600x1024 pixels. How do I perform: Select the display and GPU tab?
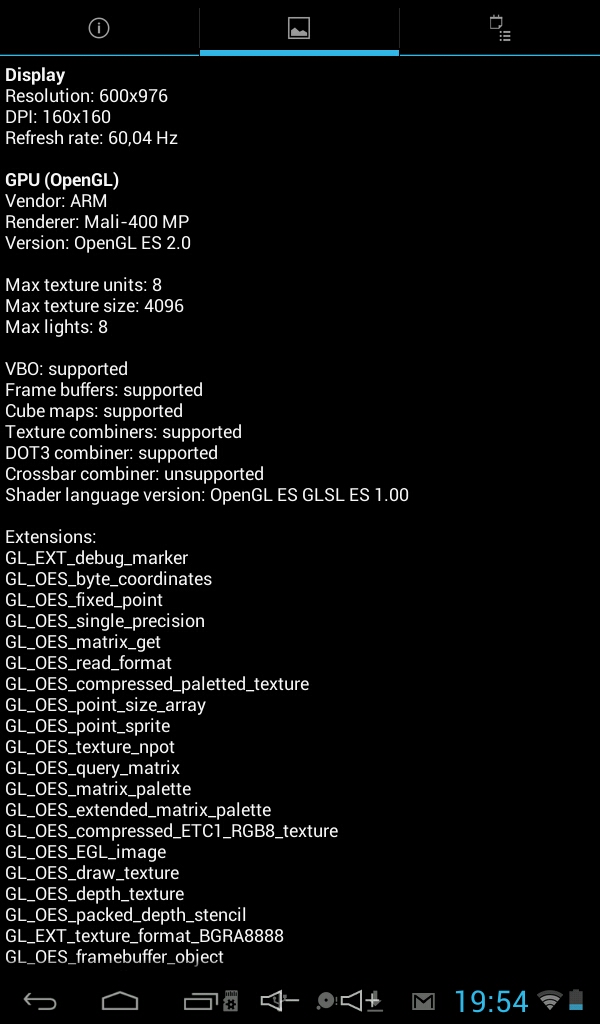[x=299, y=27]
